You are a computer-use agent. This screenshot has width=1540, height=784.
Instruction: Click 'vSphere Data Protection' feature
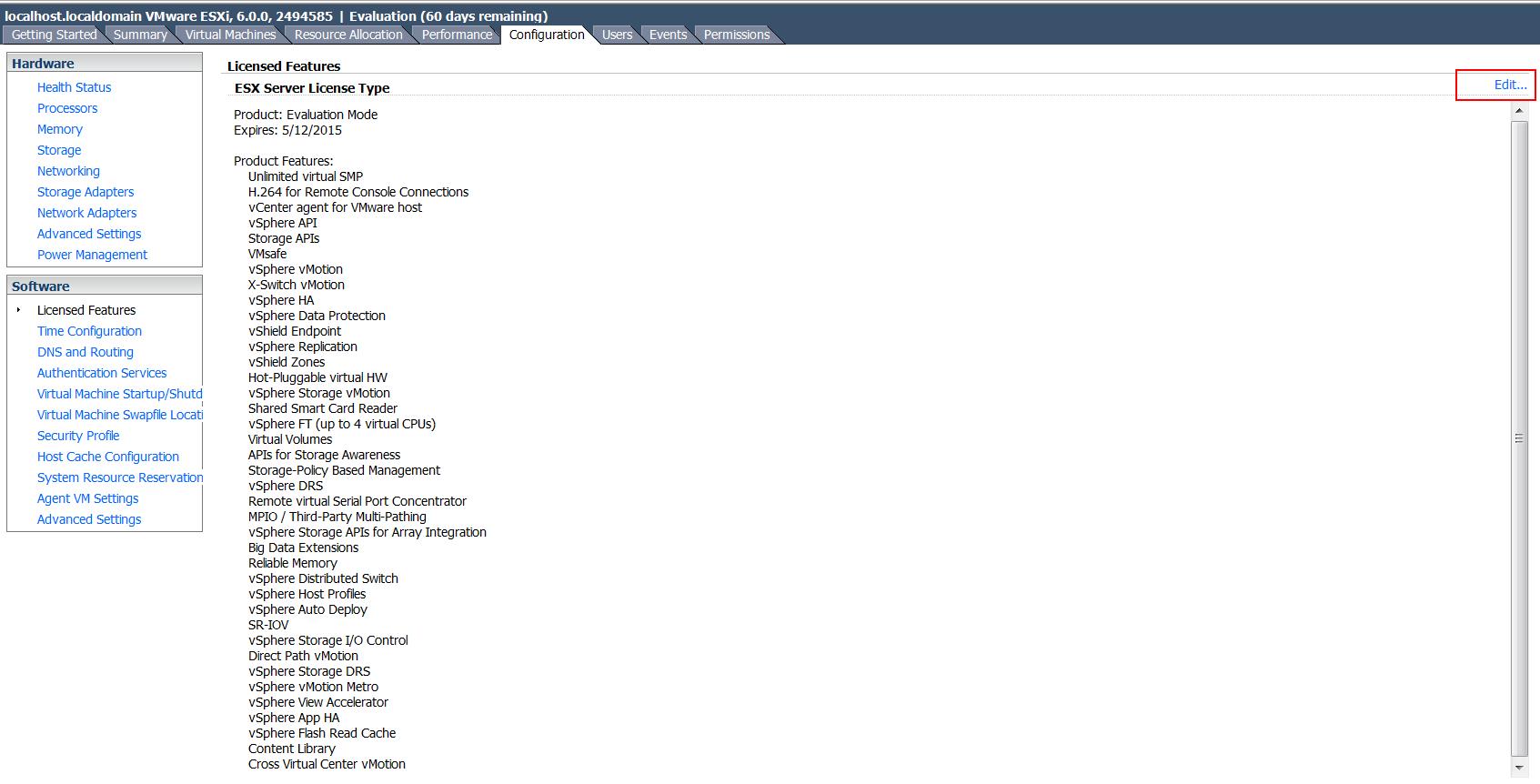[x=317, y=316]
